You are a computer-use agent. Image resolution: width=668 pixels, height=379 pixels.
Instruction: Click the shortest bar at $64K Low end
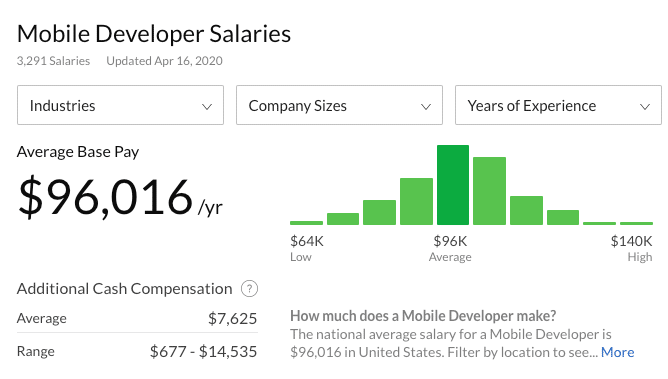(306, 223)
